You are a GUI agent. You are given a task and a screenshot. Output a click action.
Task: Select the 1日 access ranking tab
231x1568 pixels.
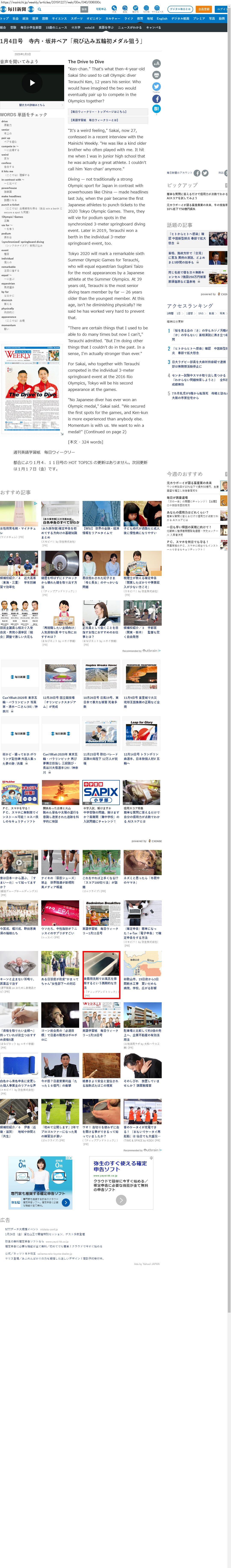pos(179,314)
